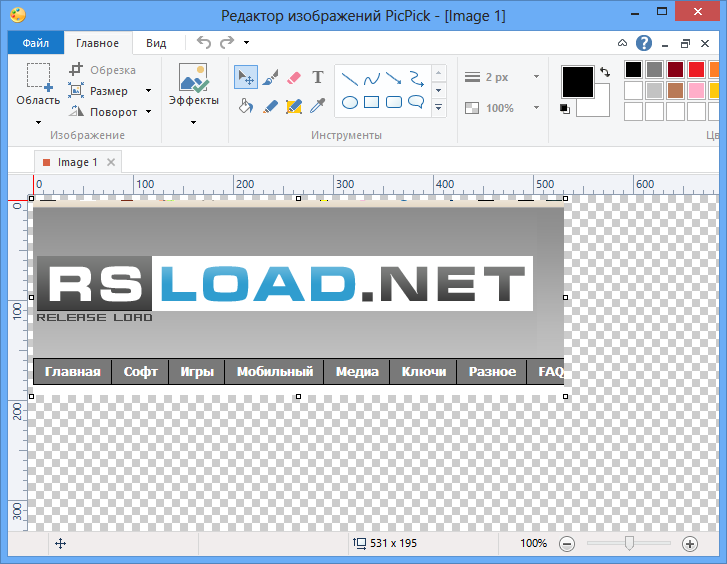Click the Эффекты button icon

coord(193,77)
